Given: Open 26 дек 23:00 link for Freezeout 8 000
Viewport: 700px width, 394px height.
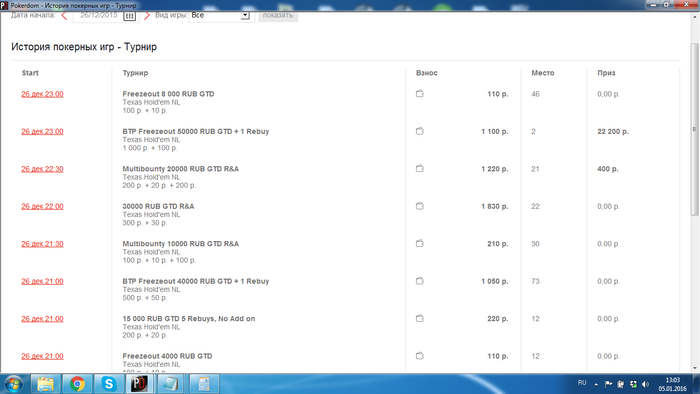Looking at the screenshot, I should [42, 94].
